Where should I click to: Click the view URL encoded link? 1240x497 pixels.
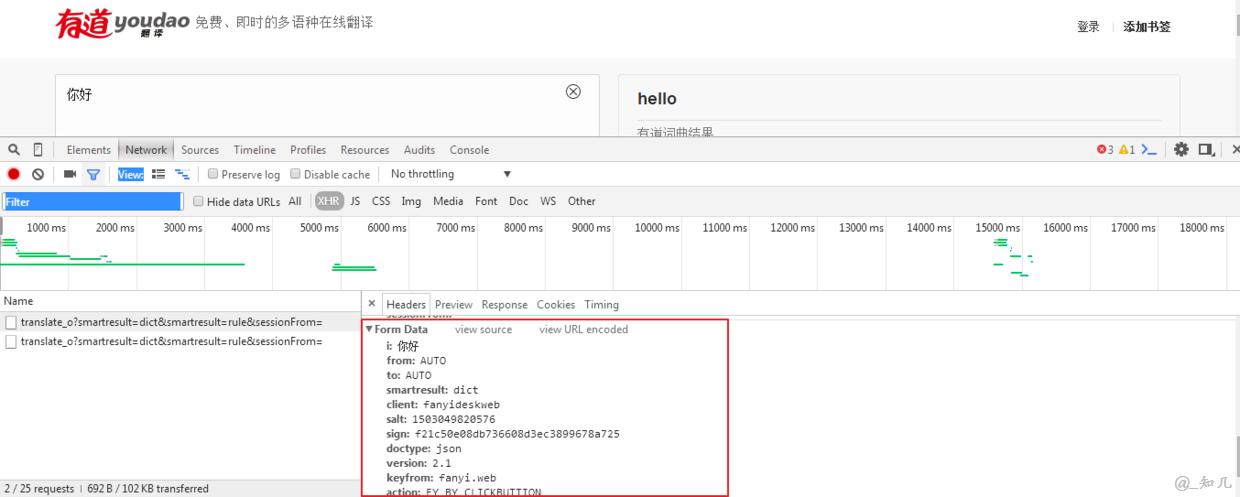click(583, 330)
